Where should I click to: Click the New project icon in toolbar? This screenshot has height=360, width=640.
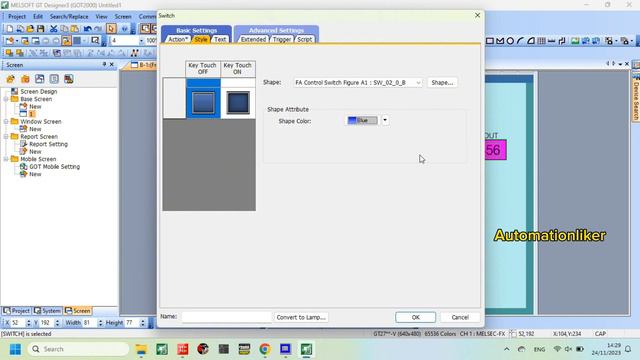coord(9,29)
